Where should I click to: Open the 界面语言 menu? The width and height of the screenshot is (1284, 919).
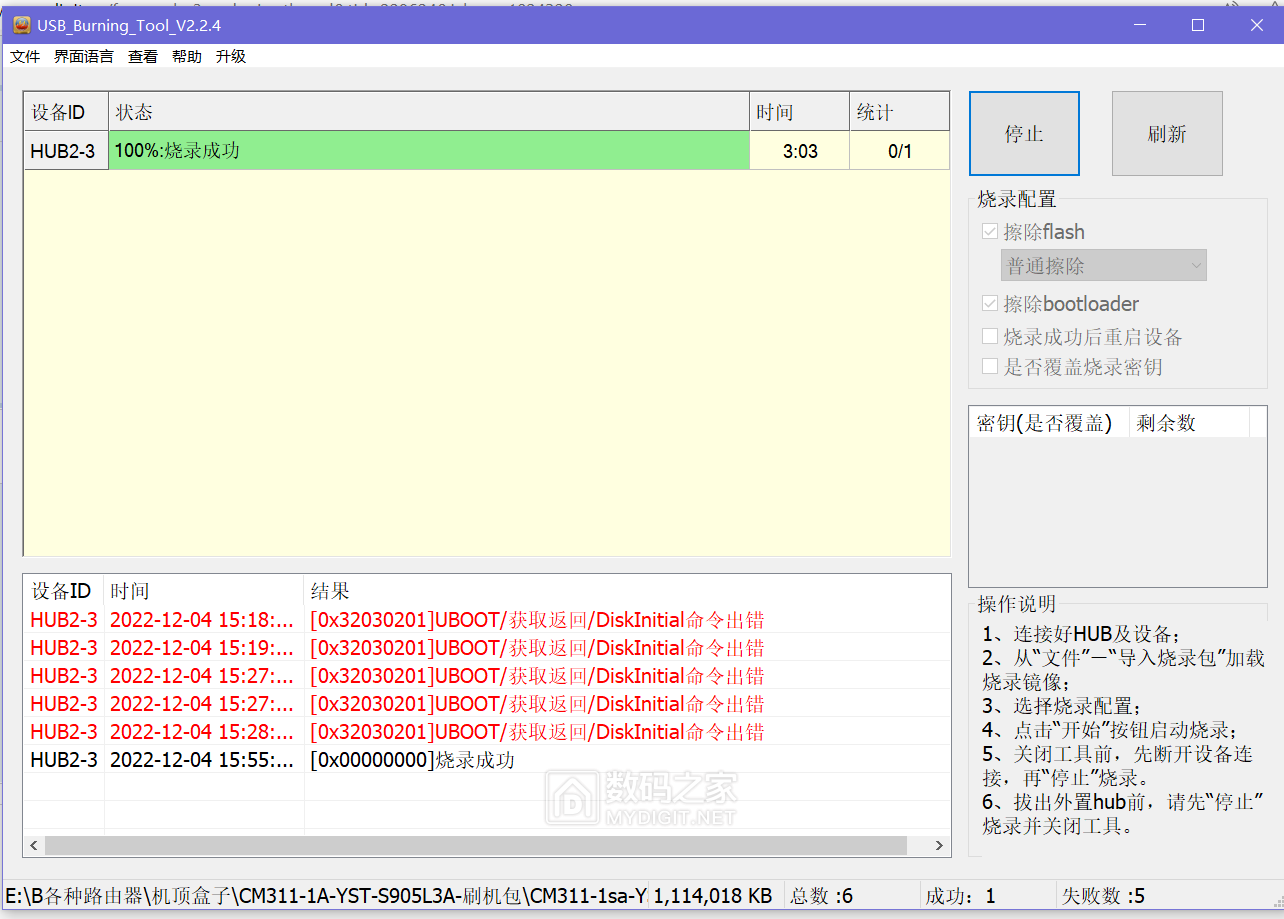[84, 57]
